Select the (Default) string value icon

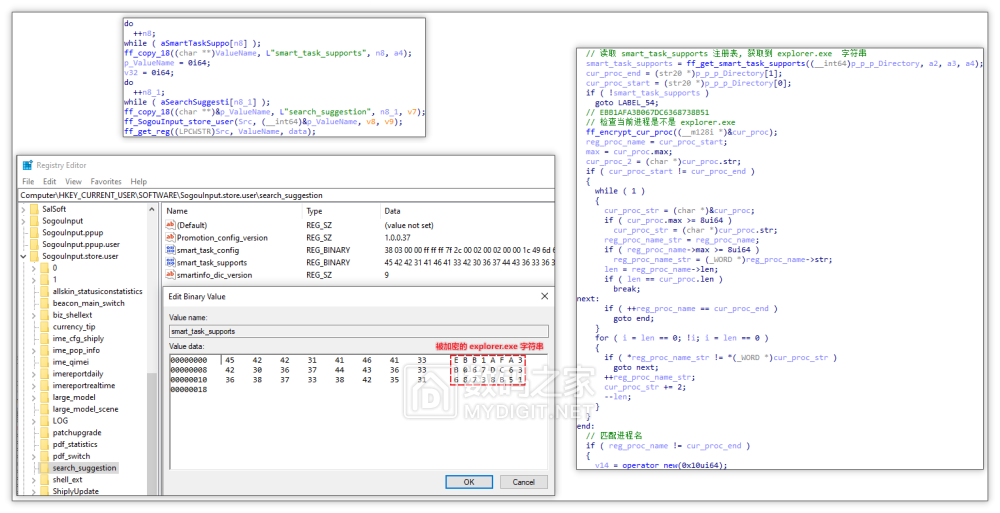click(170, 225)
